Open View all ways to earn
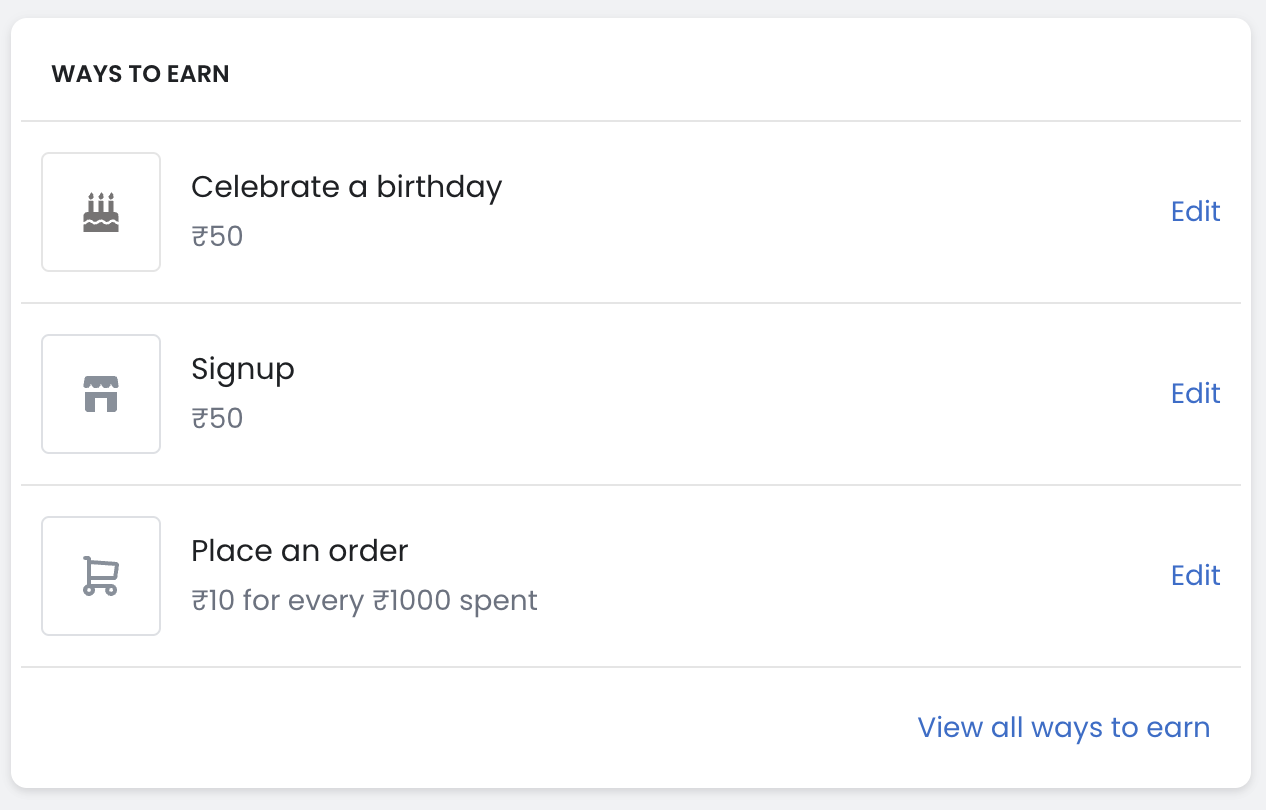The image size is (1266, 810). (1063, 727)
